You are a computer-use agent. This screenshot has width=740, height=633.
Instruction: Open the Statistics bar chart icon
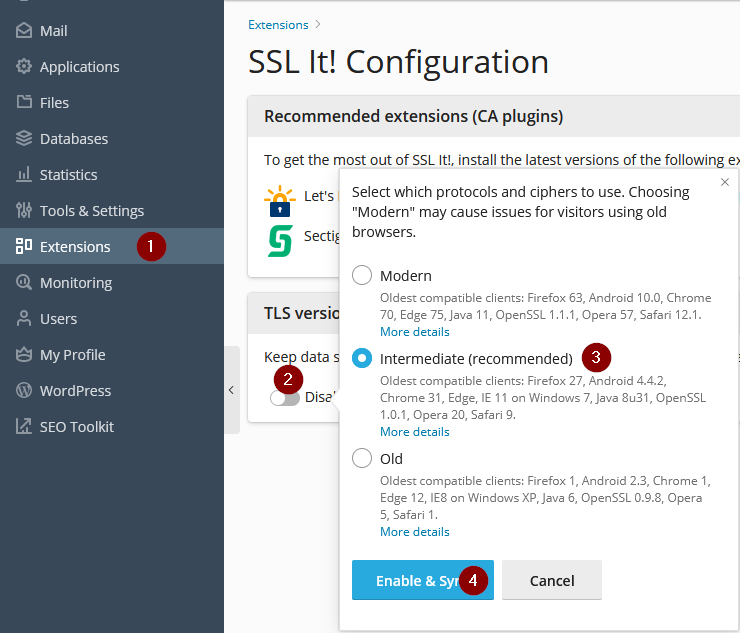pyautogui.click(x=24, y=174)
